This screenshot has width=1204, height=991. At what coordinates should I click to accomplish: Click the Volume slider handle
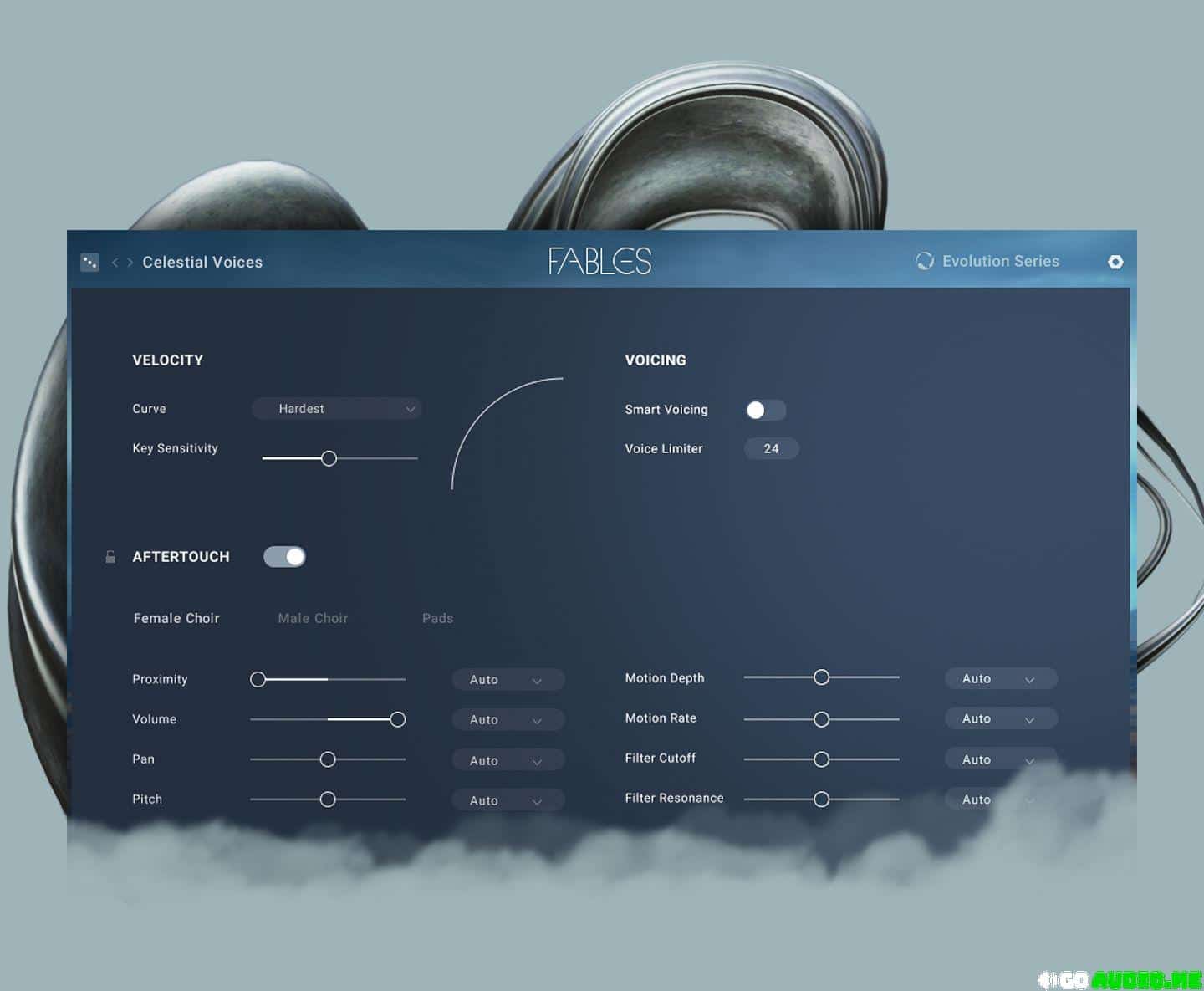(398, 719)
